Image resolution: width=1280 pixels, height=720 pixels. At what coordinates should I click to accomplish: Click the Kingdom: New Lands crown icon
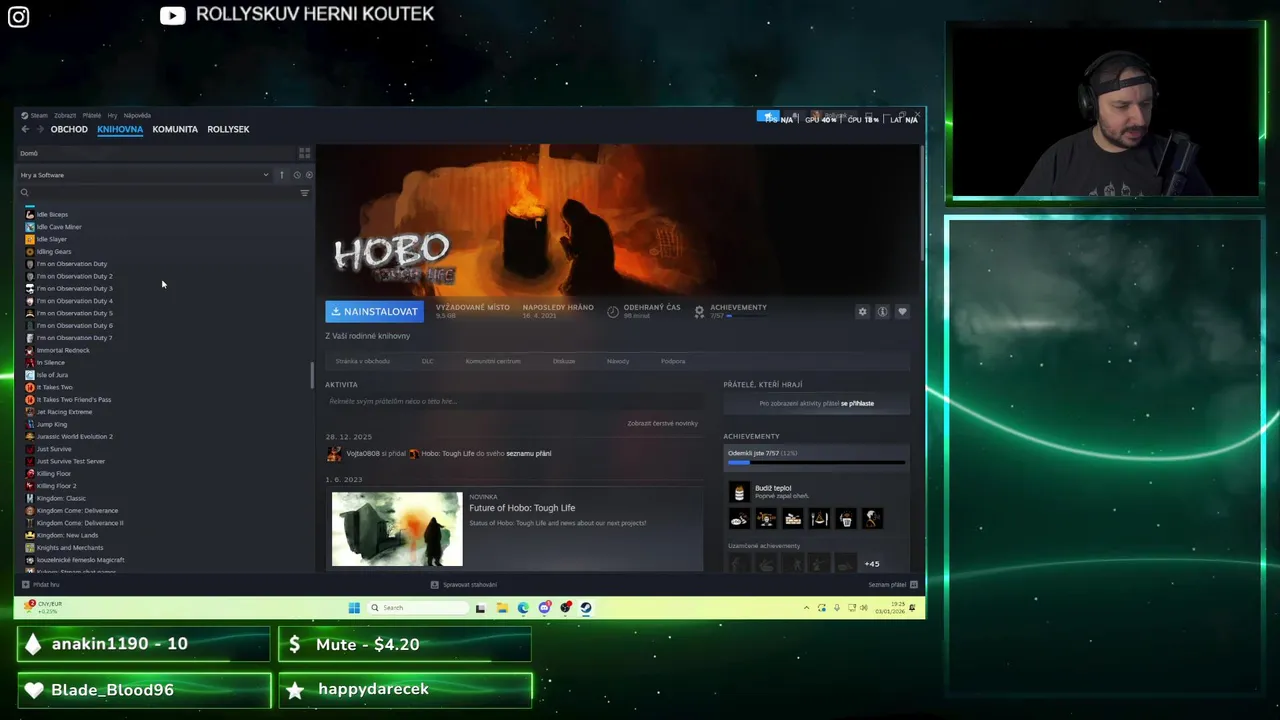tap(29, 535)
